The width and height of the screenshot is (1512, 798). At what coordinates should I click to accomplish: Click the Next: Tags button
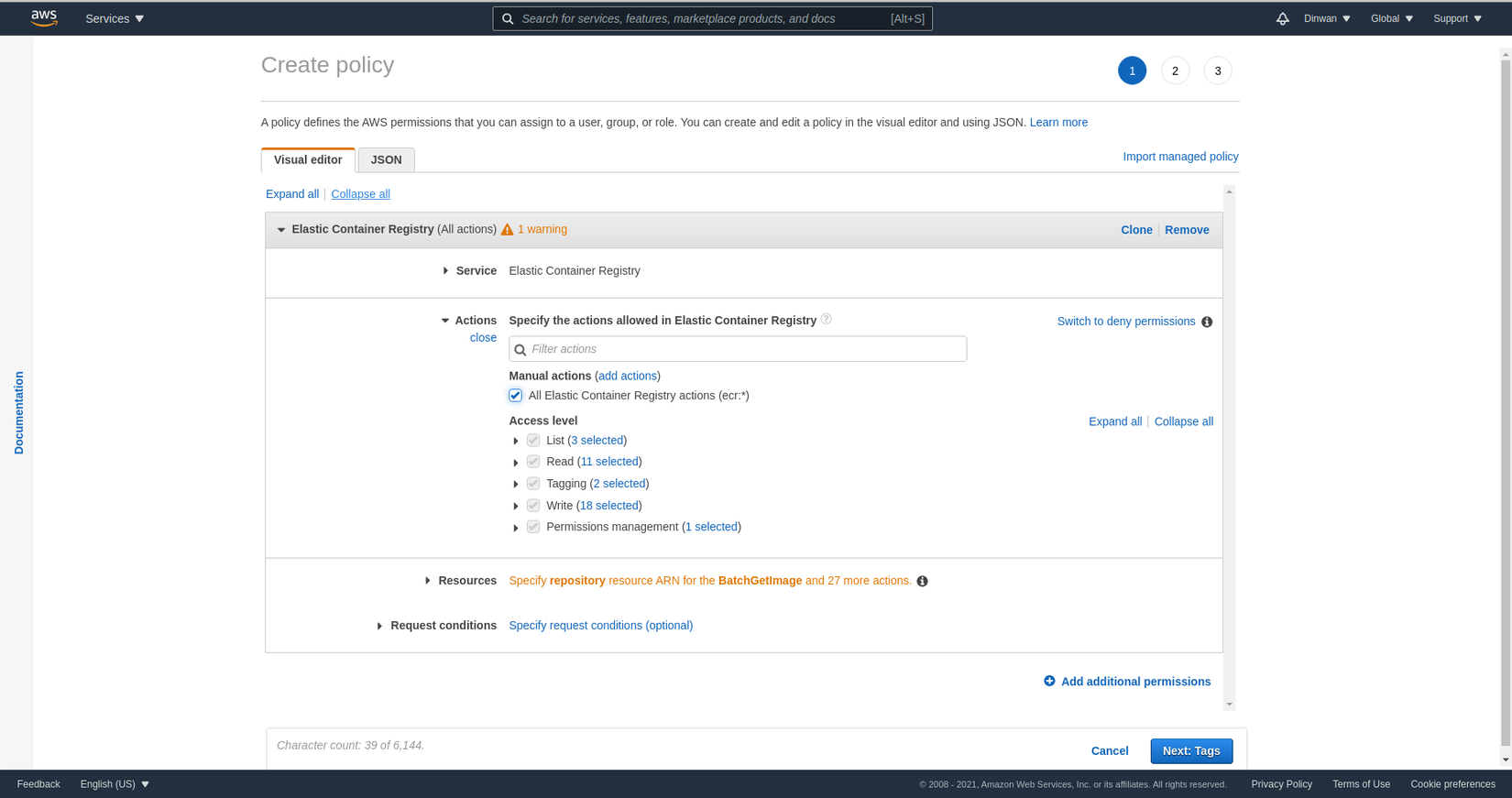tap(1190, 751)
